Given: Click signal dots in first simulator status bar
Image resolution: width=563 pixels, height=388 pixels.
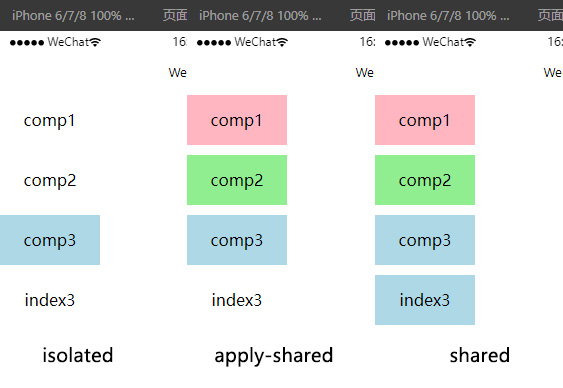Looking at the screenshot, I should point(27,43).
